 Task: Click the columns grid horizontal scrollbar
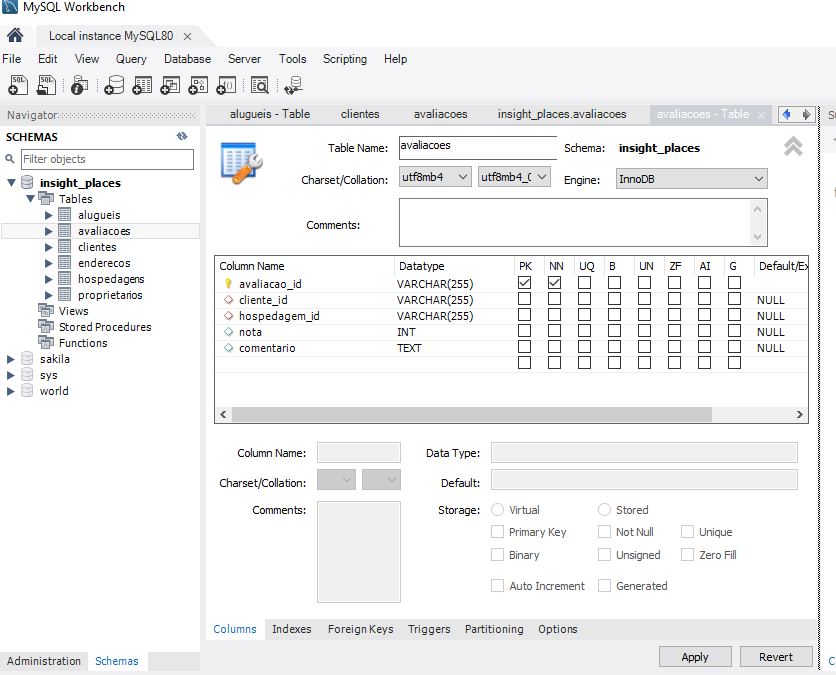pyautogui.click(x=472, y=414)
